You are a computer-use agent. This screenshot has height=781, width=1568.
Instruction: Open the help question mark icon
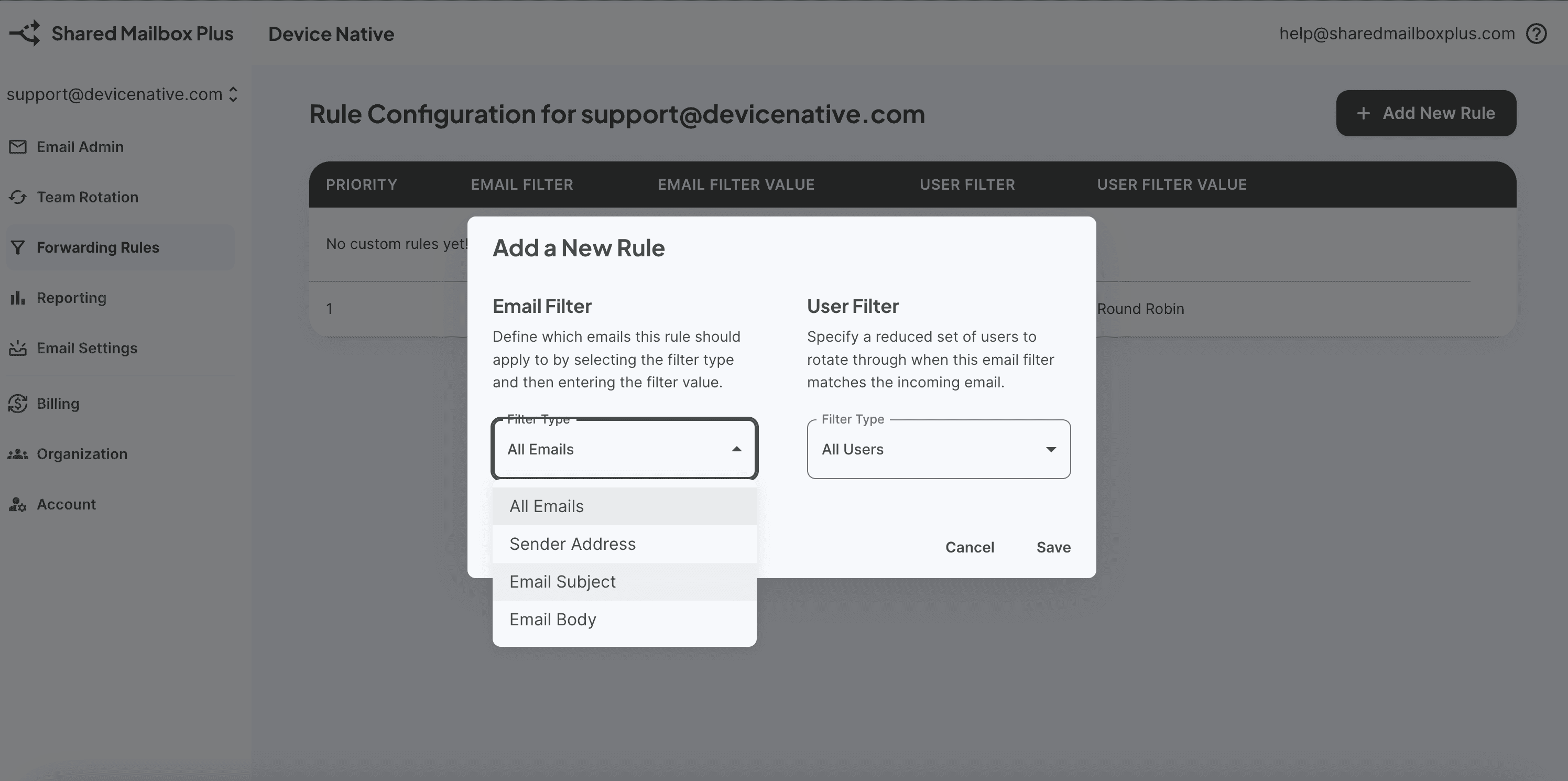(x=1537, y=34)
